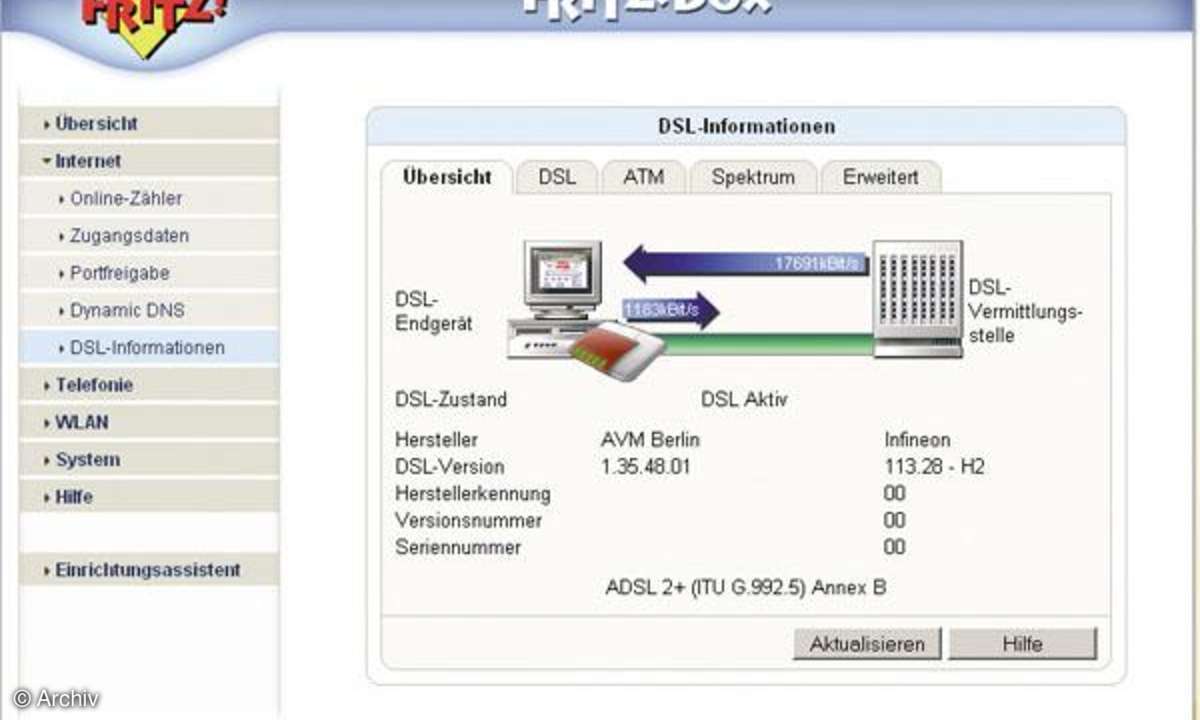Click the DSL-Informationen panel title
This screenshot has height=720, width=1200.
click(746, 127)
